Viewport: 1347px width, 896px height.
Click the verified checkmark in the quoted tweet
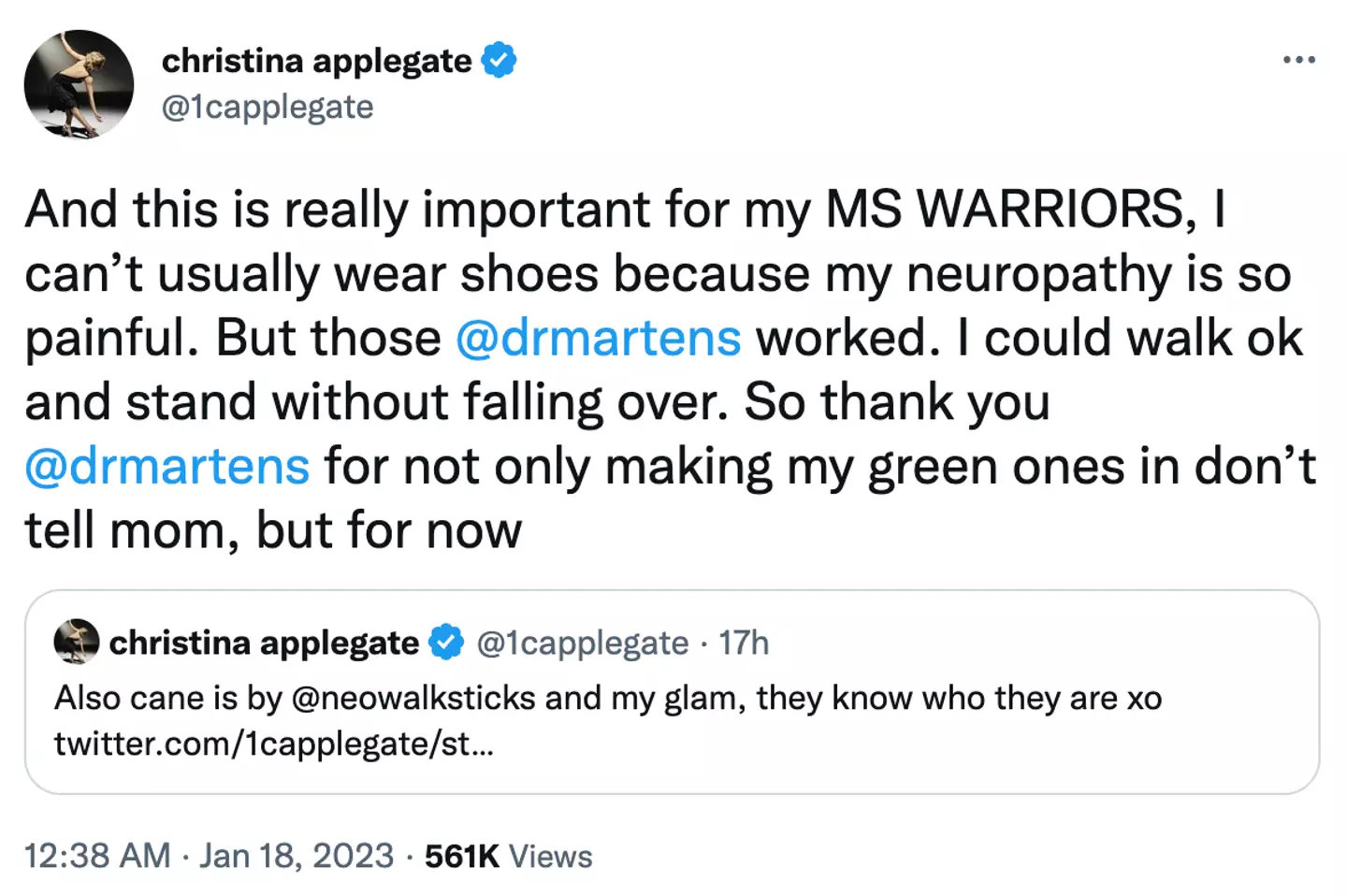446,642
